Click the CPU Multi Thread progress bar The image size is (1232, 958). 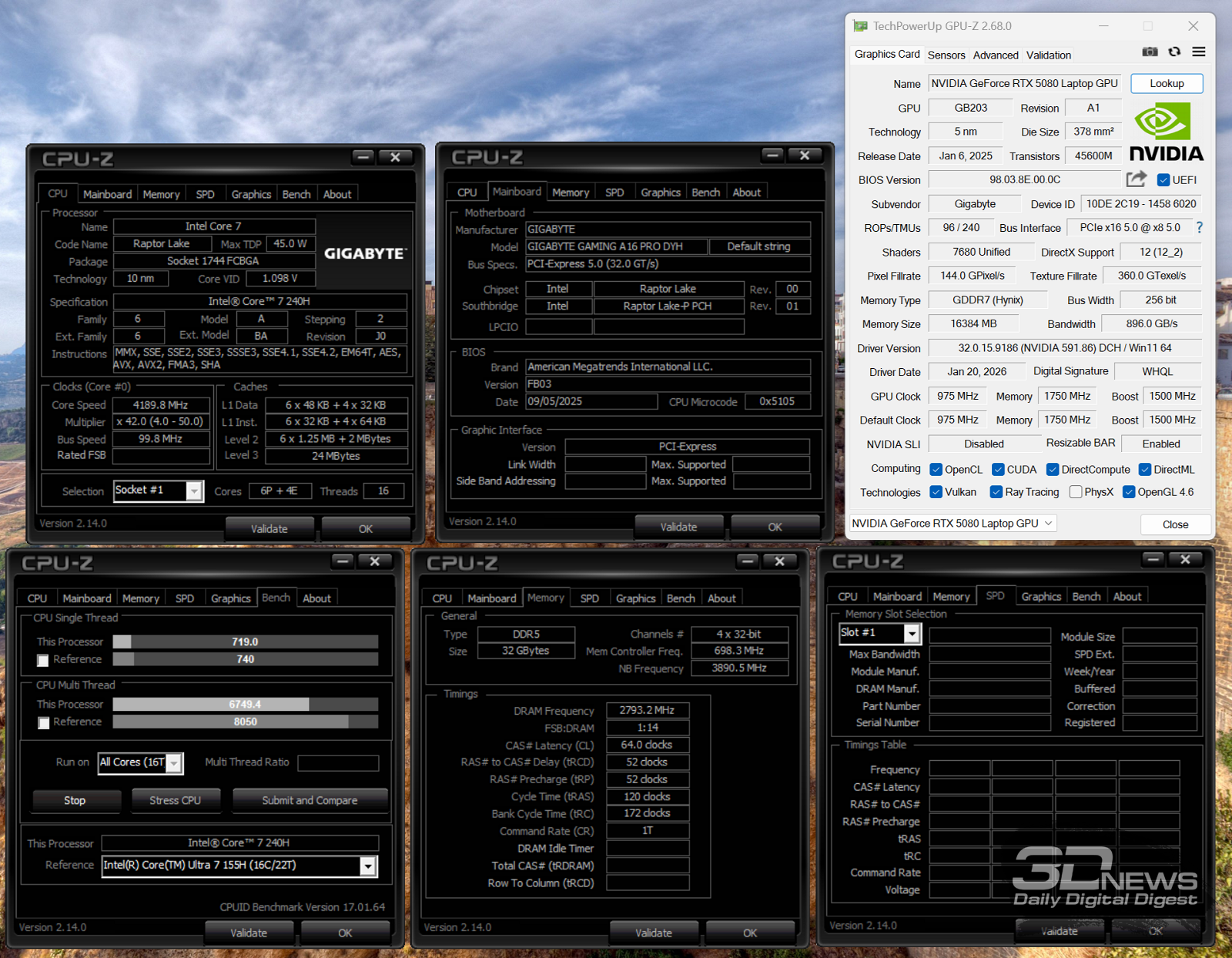pos(245,704)
